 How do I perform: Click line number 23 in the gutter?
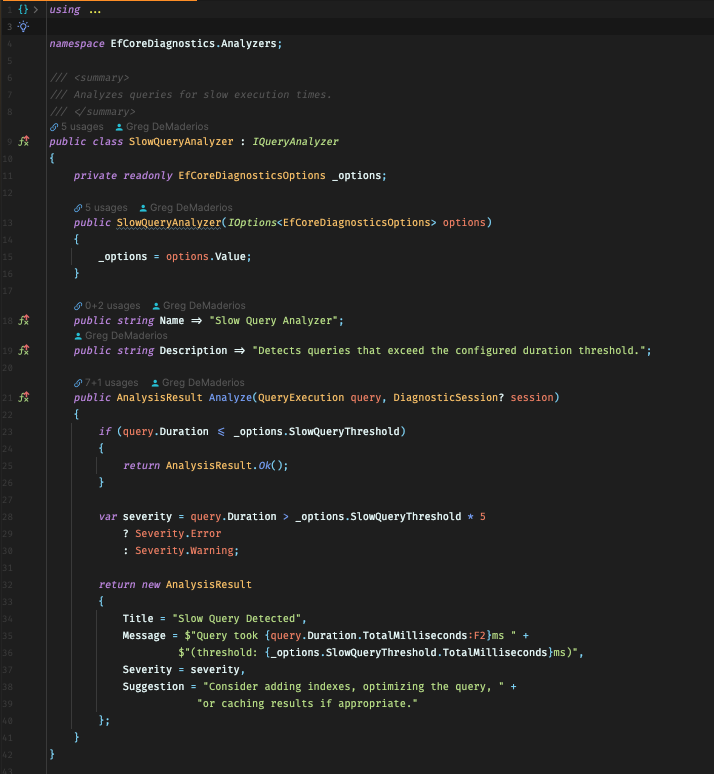coord(7,432)
